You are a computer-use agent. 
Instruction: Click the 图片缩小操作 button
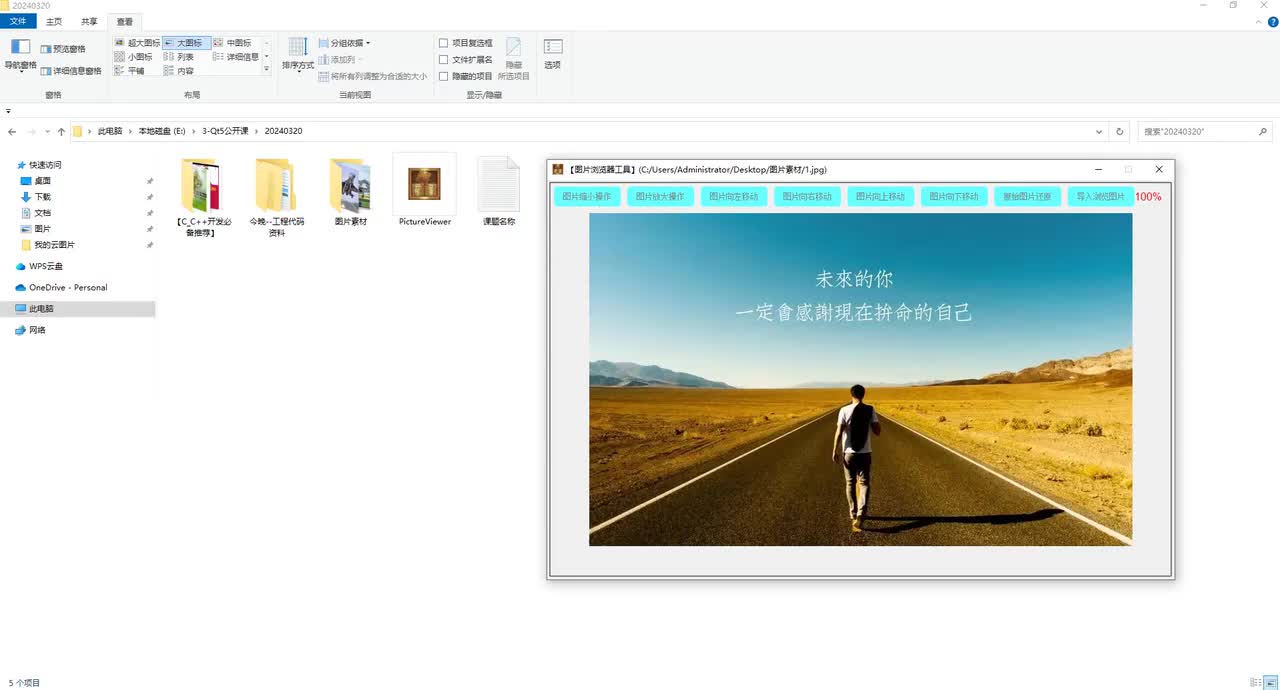587,197
